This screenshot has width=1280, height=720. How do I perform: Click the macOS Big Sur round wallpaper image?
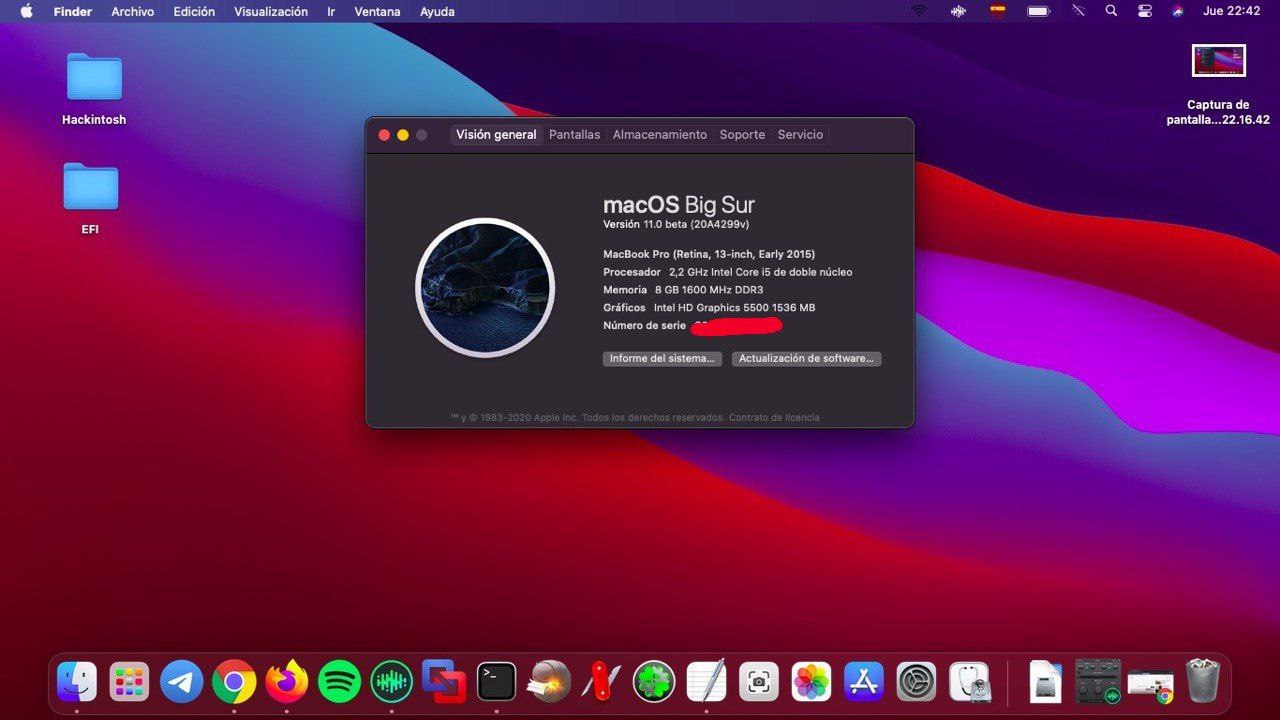pos(485,288)
